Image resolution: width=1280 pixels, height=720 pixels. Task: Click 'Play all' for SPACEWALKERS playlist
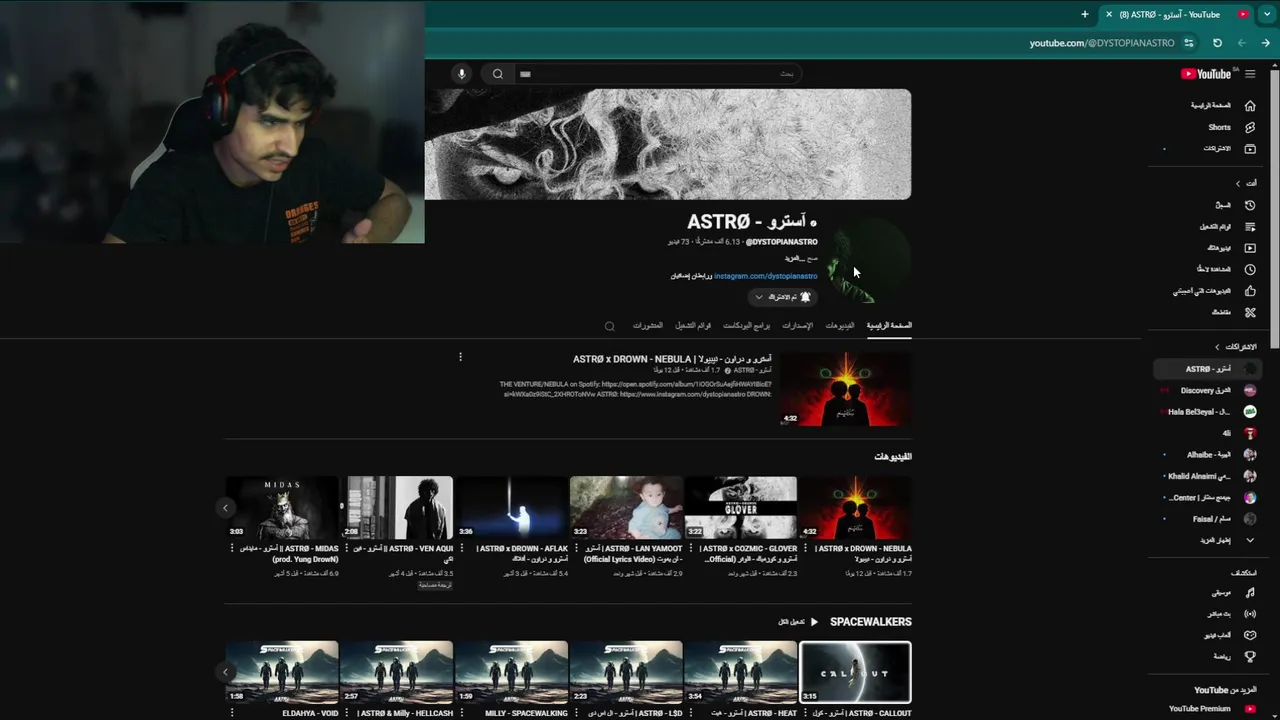[798, 622]
